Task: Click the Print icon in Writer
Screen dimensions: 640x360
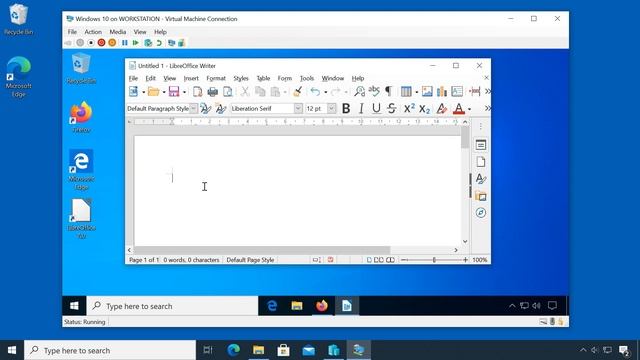Action: click(x=213, y=91)
